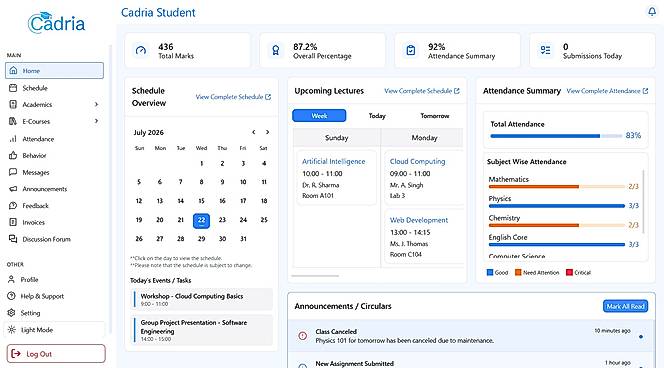
Task: Click the Class Canceled alert icon
Action: 303,336
